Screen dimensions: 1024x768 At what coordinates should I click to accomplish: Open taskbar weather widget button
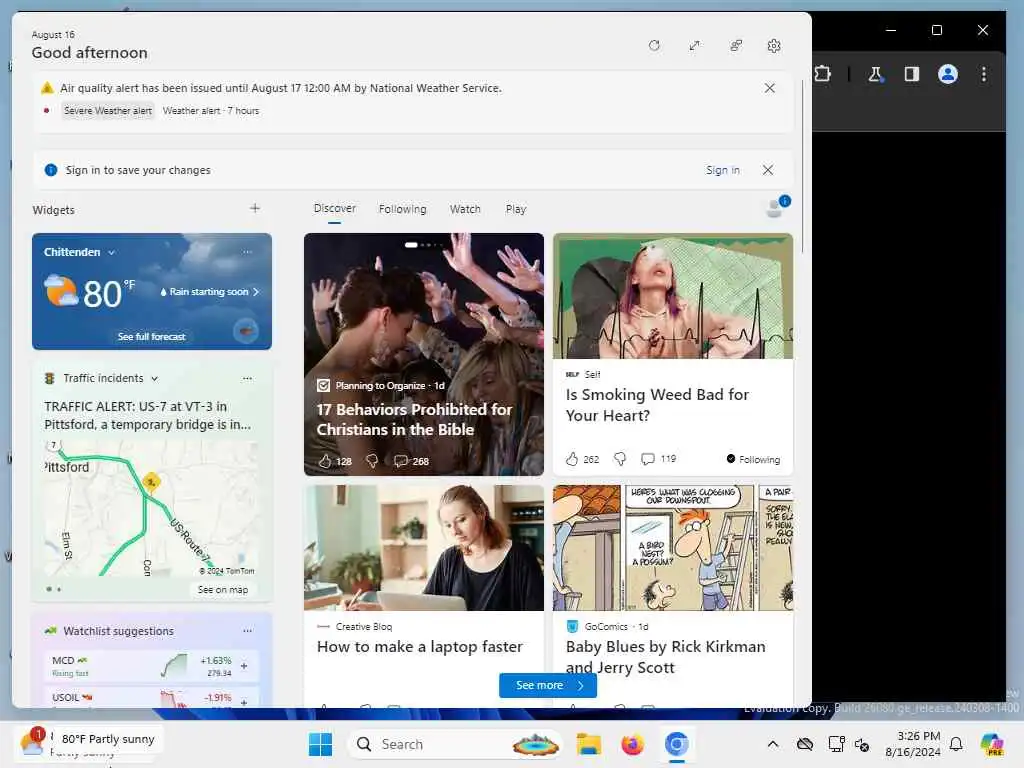point(88,743)
